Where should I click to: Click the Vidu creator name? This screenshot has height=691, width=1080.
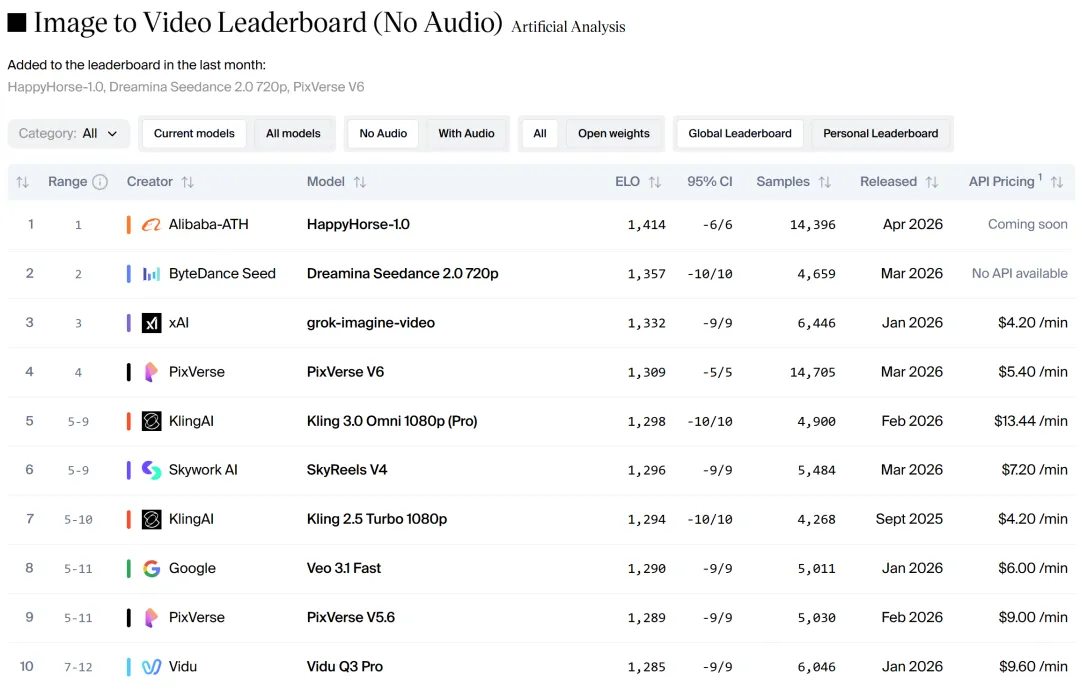tap(183, 667)
